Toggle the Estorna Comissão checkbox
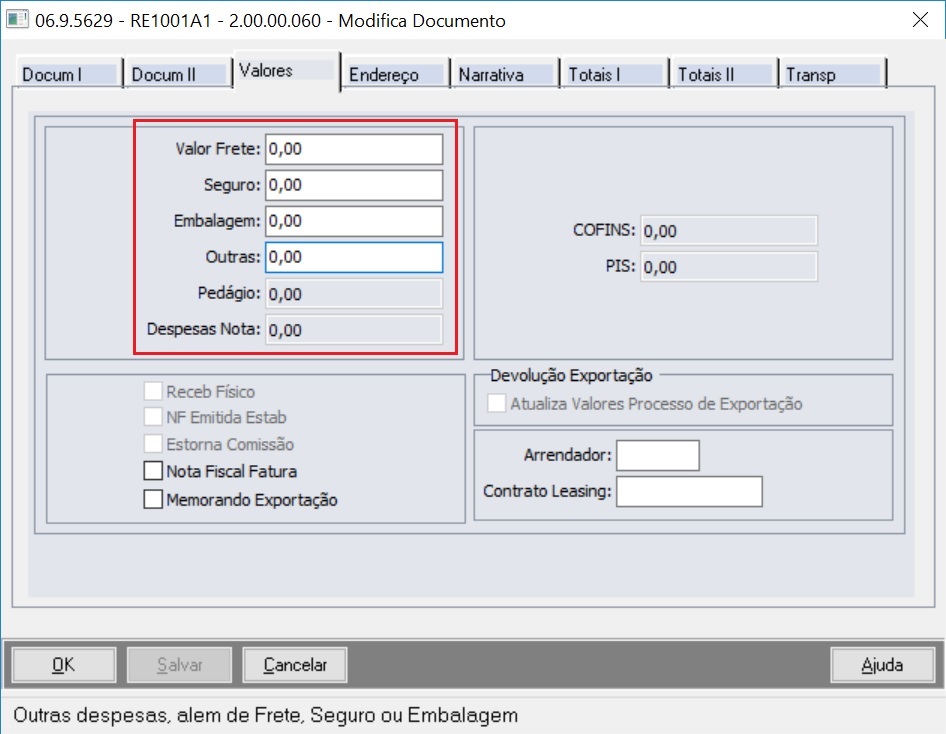 coord(153,444)
